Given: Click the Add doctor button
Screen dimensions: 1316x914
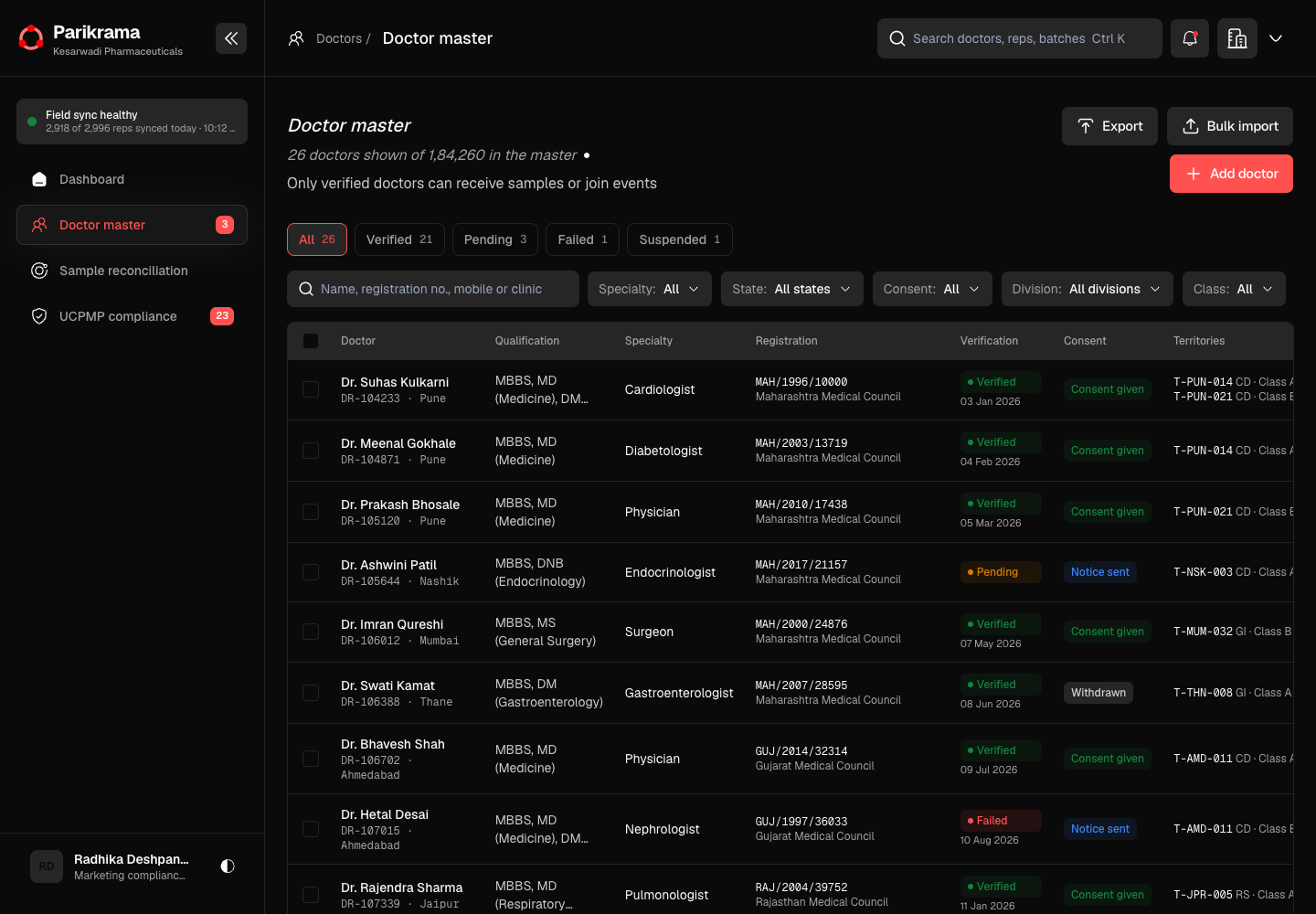Looking at the screenshot, I should click(x=1231, y=174).
